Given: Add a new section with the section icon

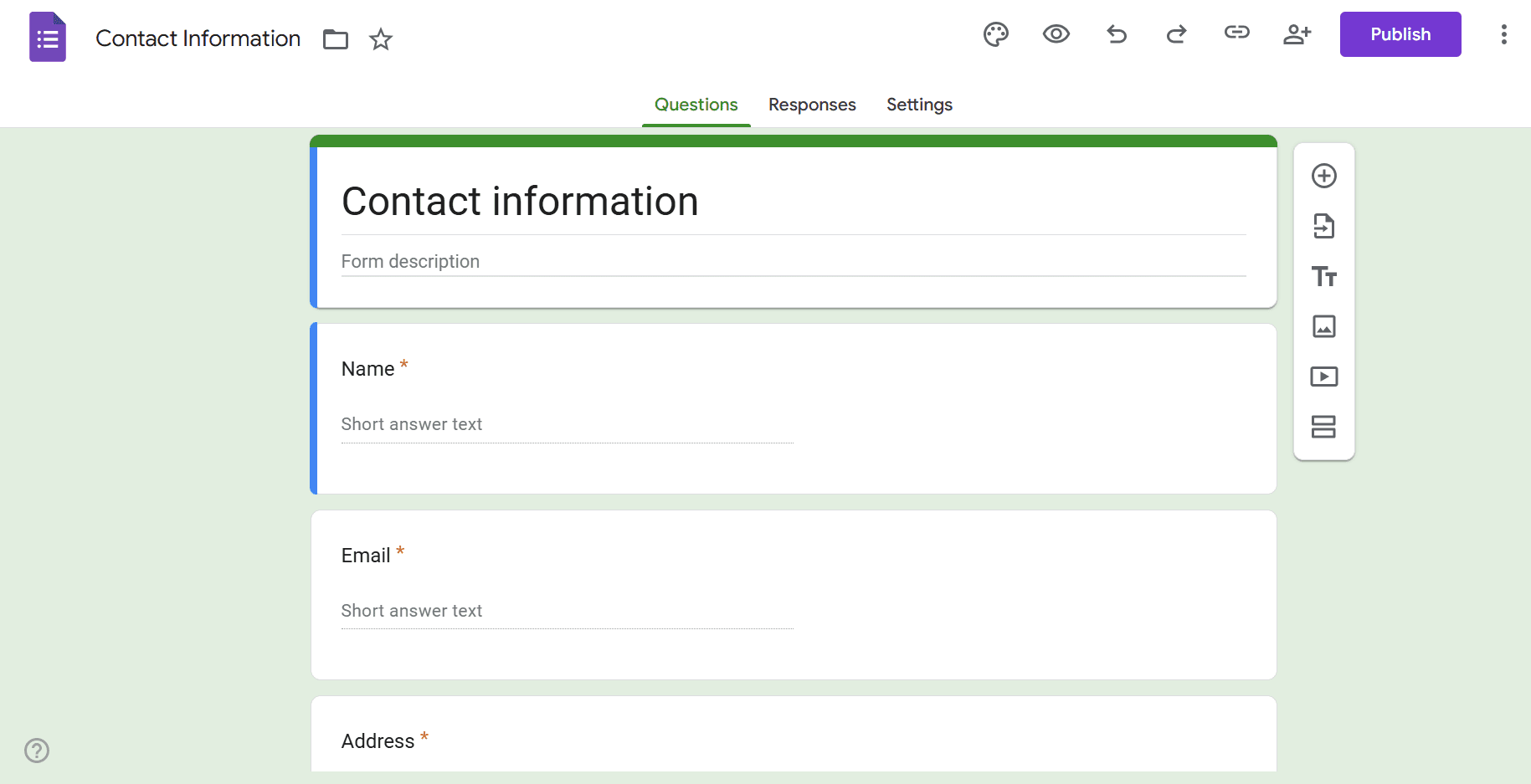Looking at the screenshot, I should tap(1324, 427).
